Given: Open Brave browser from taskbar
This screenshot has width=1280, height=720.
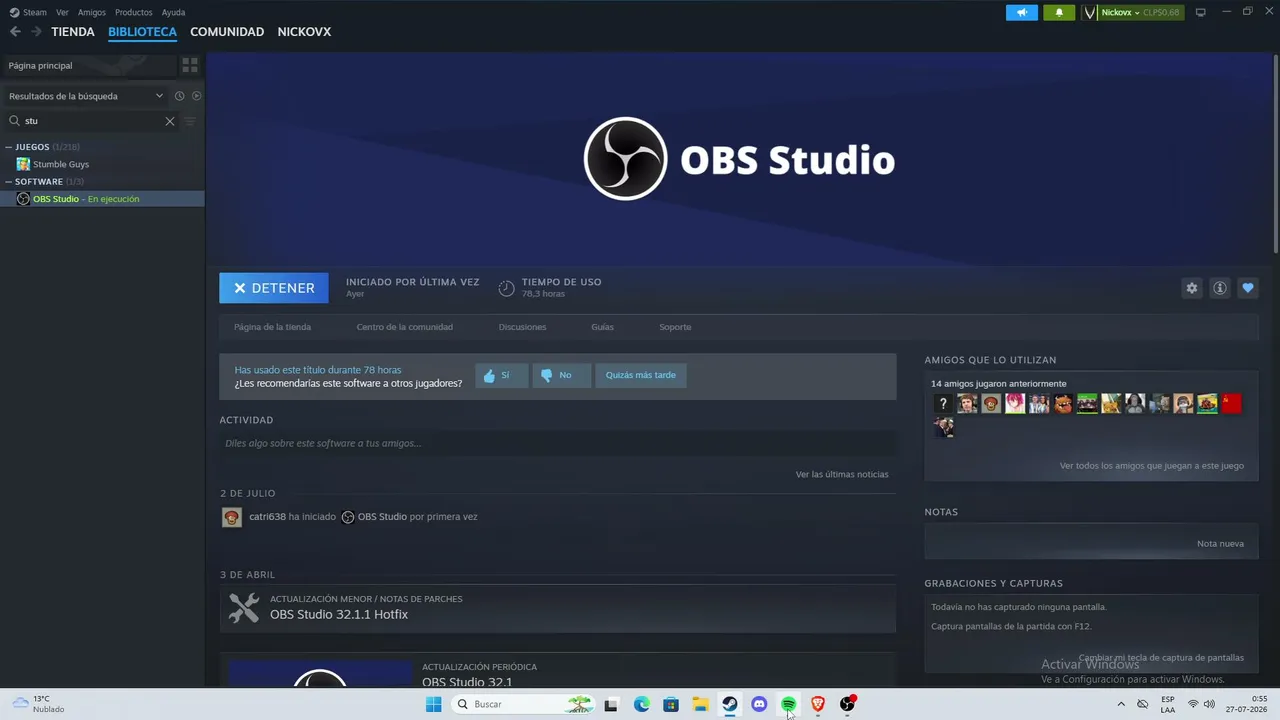Looking at the screenshot, I should [x=818, y=704].
